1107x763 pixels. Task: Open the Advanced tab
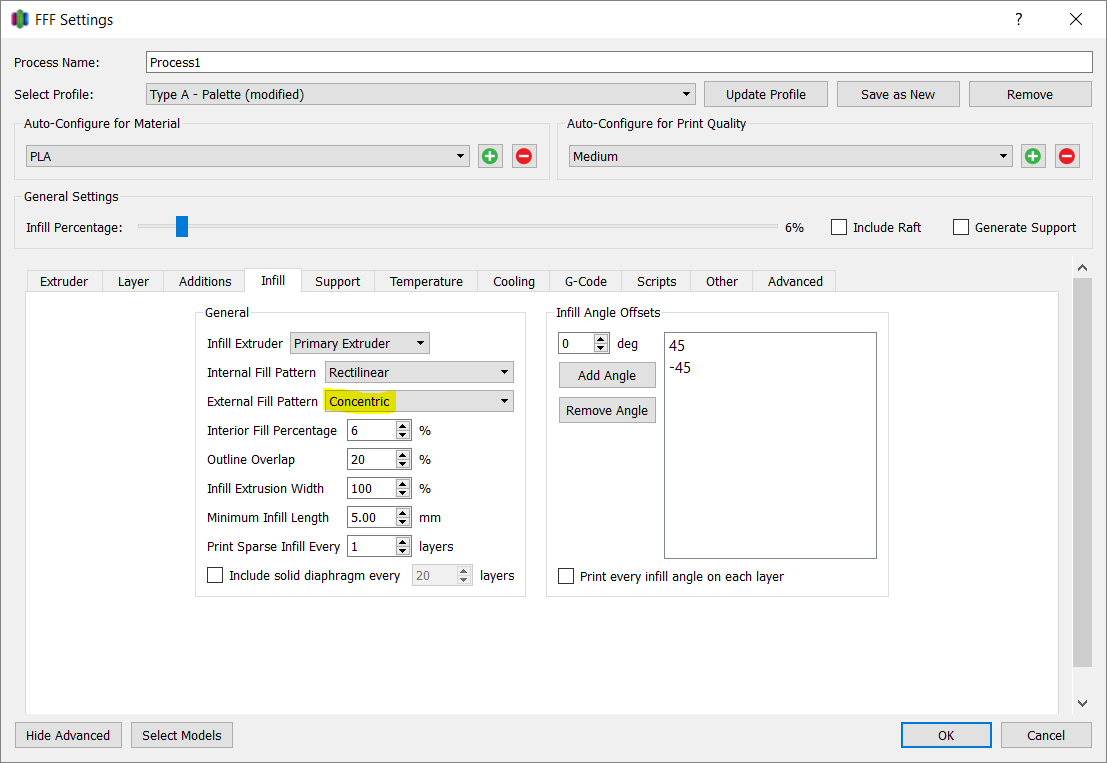coord(795,281)
